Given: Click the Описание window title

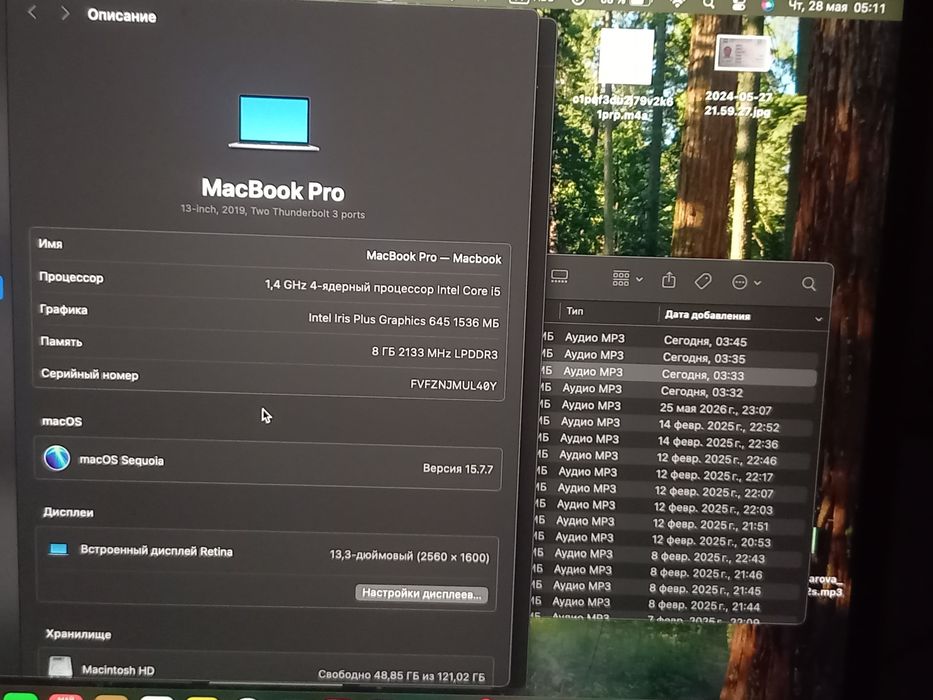Looking at the screenshot, I should click(x=122, y=15).
